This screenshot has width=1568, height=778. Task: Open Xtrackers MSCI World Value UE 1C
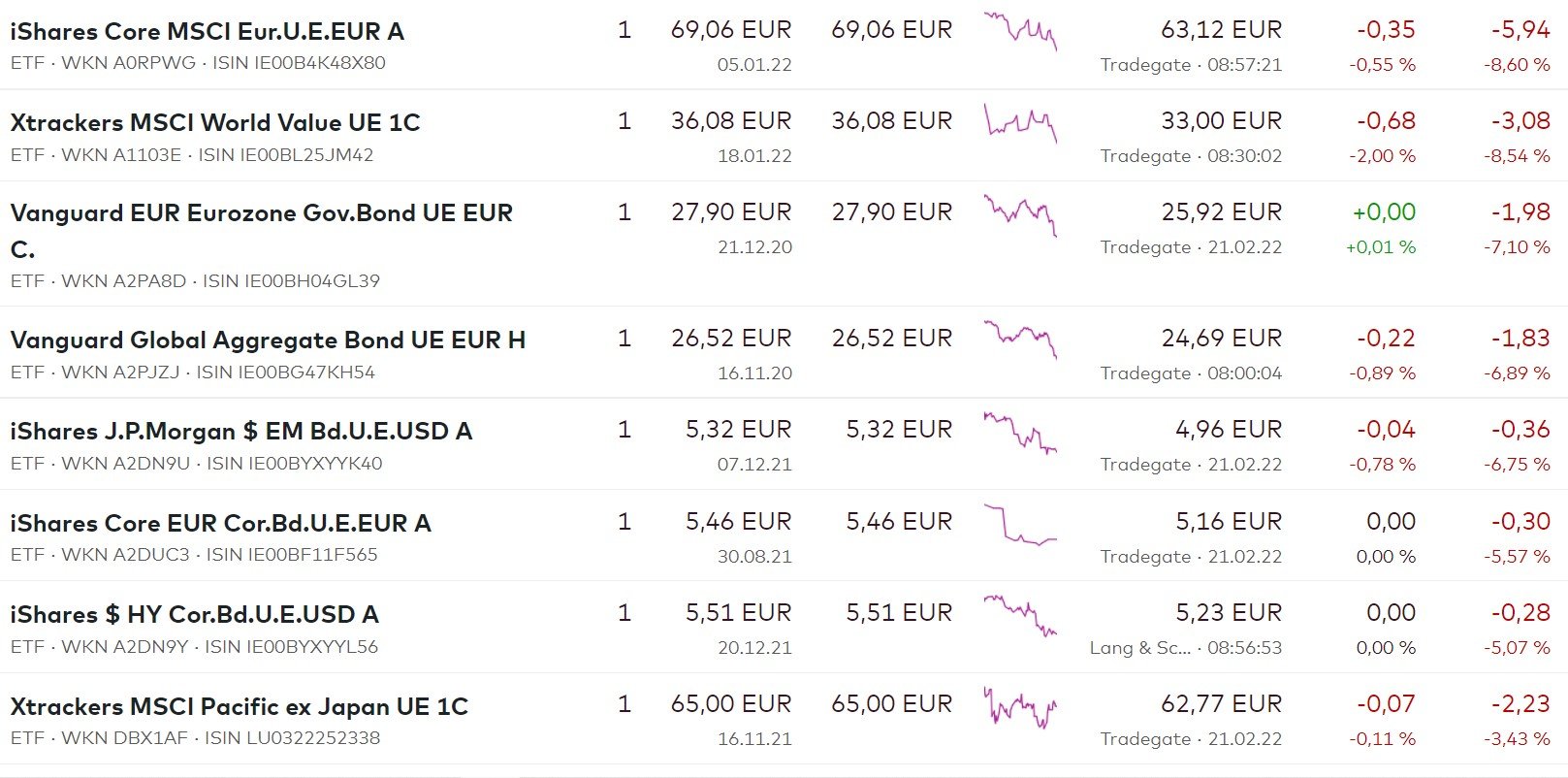(215, 123)
